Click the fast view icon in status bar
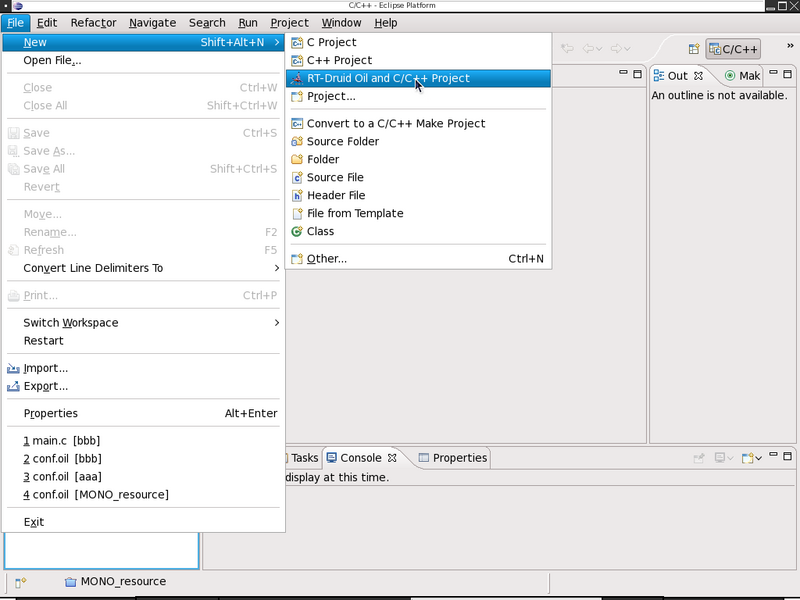The height and width of the screenshot is (600, 800). (20, 582)
